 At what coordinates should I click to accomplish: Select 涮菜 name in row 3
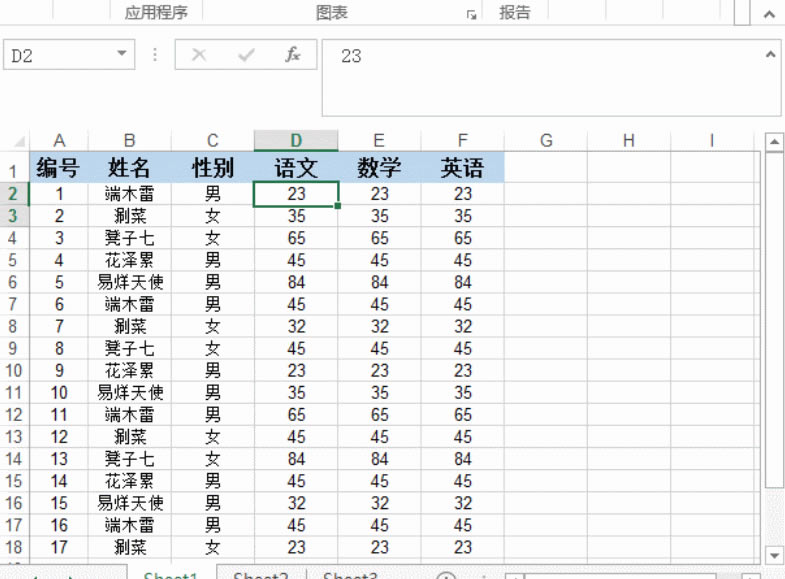pyautogui.click(x=130, y=216)
